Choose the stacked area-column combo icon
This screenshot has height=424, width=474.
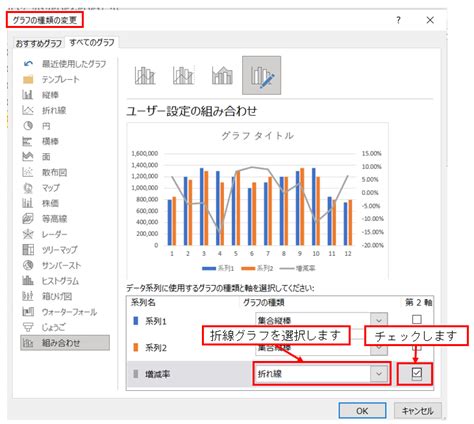pyautogui.click(x=222, y=76)
